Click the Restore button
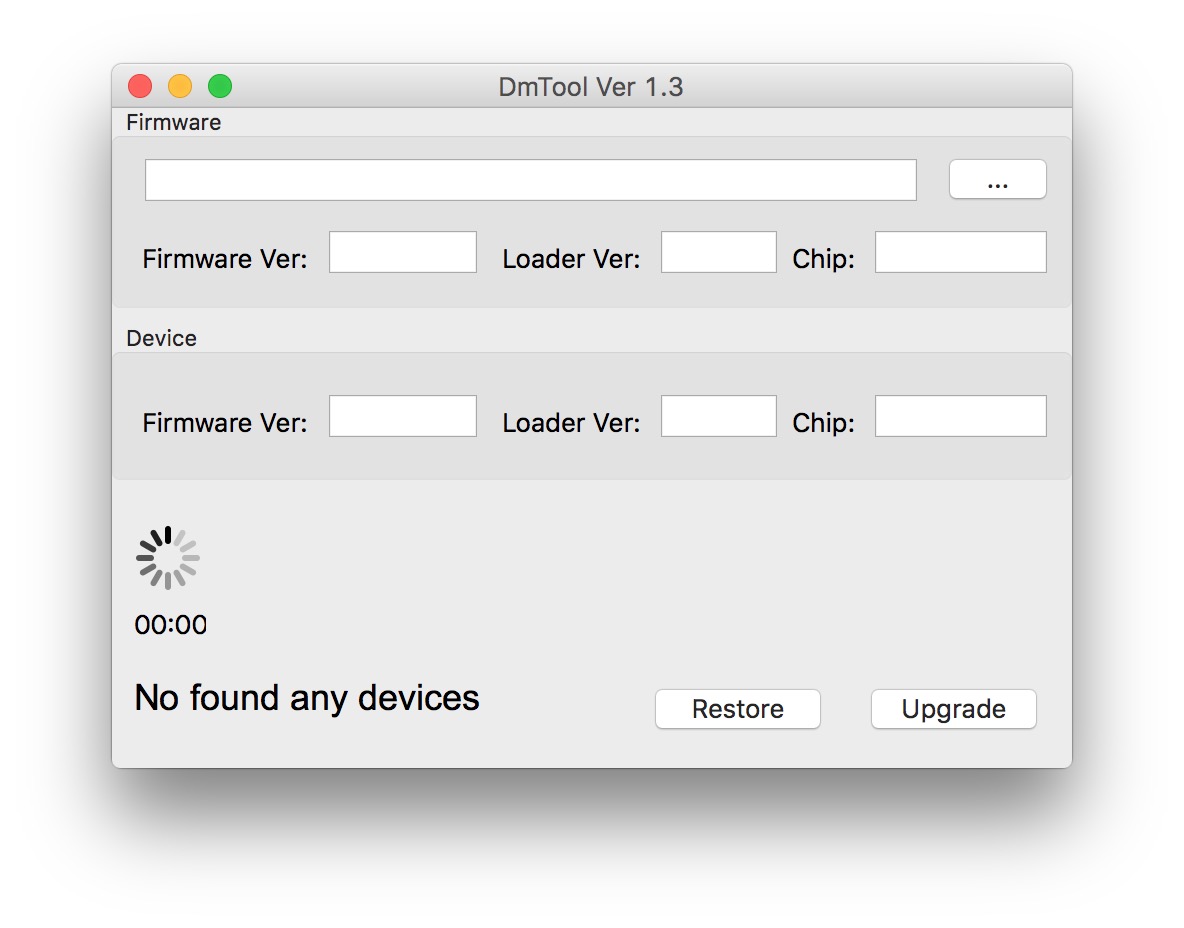The width and height of the screenshot is (1184, 928). pyautogui.click(x=737, y=709)
